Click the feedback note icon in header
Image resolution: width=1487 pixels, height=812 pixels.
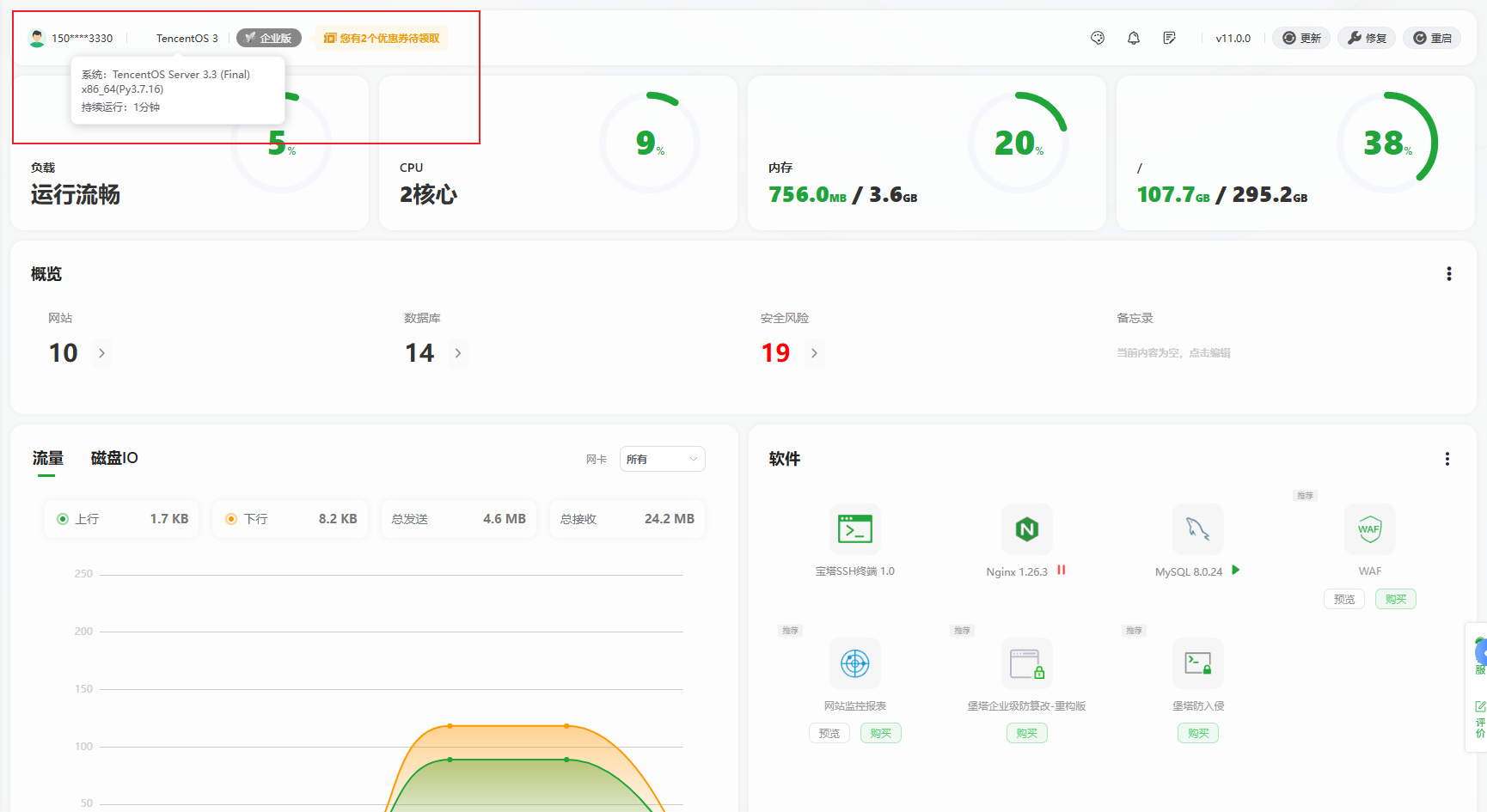(x=1170, y=38)
